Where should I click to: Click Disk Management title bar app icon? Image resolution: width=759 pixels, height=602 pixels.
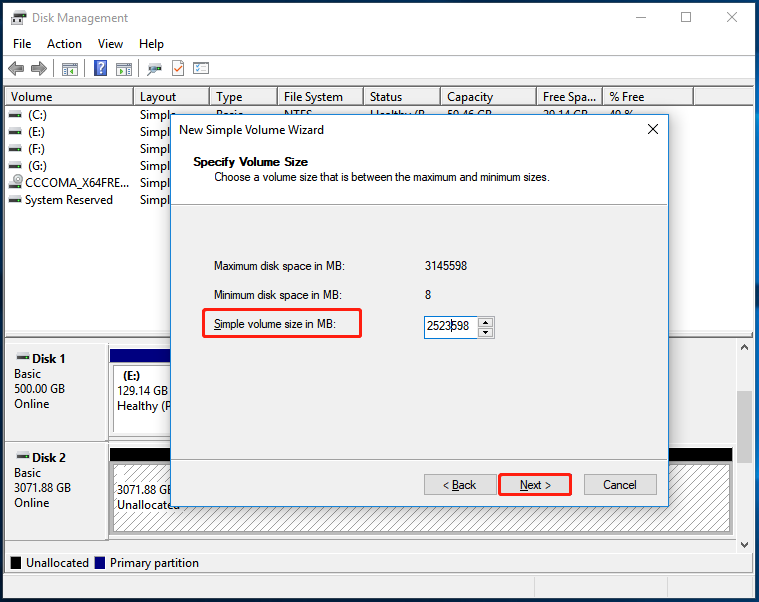click(x=18, y=18)
